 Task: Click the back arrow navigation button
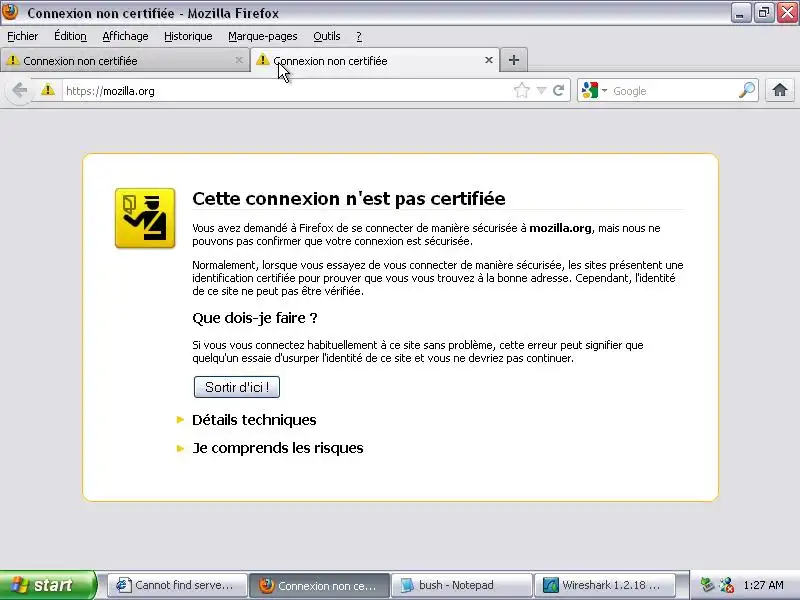point(19,91)
